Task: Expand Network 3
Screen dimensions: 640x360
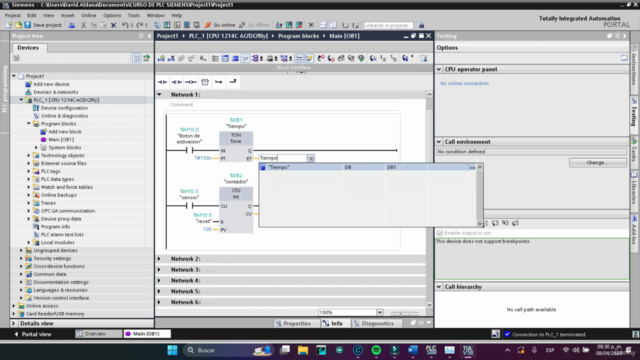Action: (160, 270)
